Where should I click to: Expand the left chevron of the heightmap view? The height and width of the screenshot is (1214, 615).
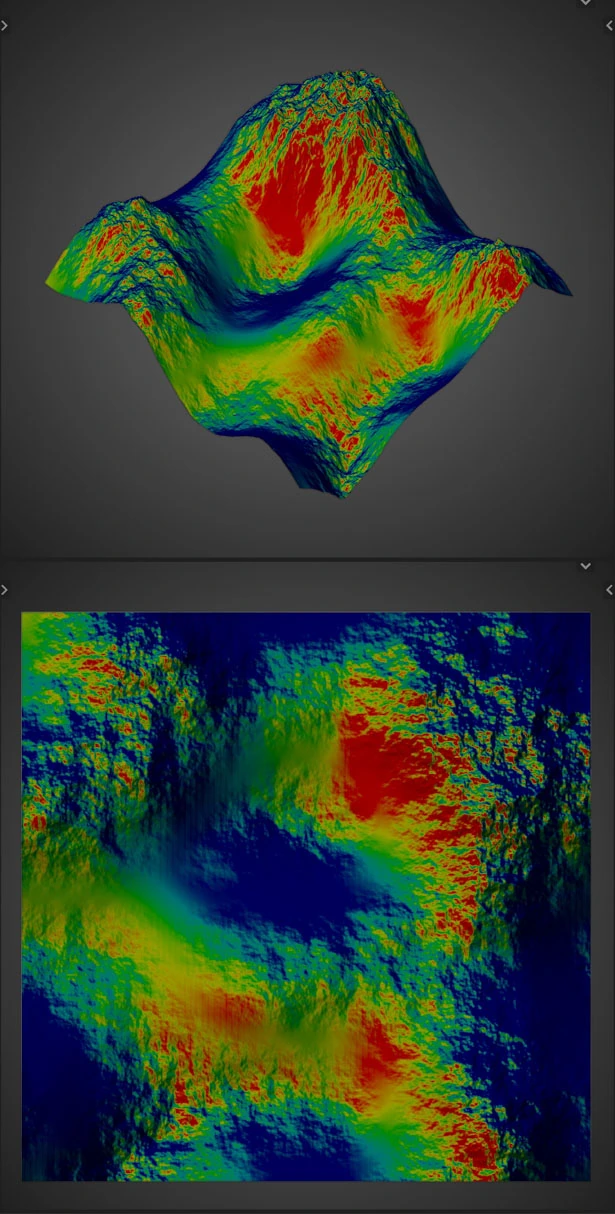point(4,590)
